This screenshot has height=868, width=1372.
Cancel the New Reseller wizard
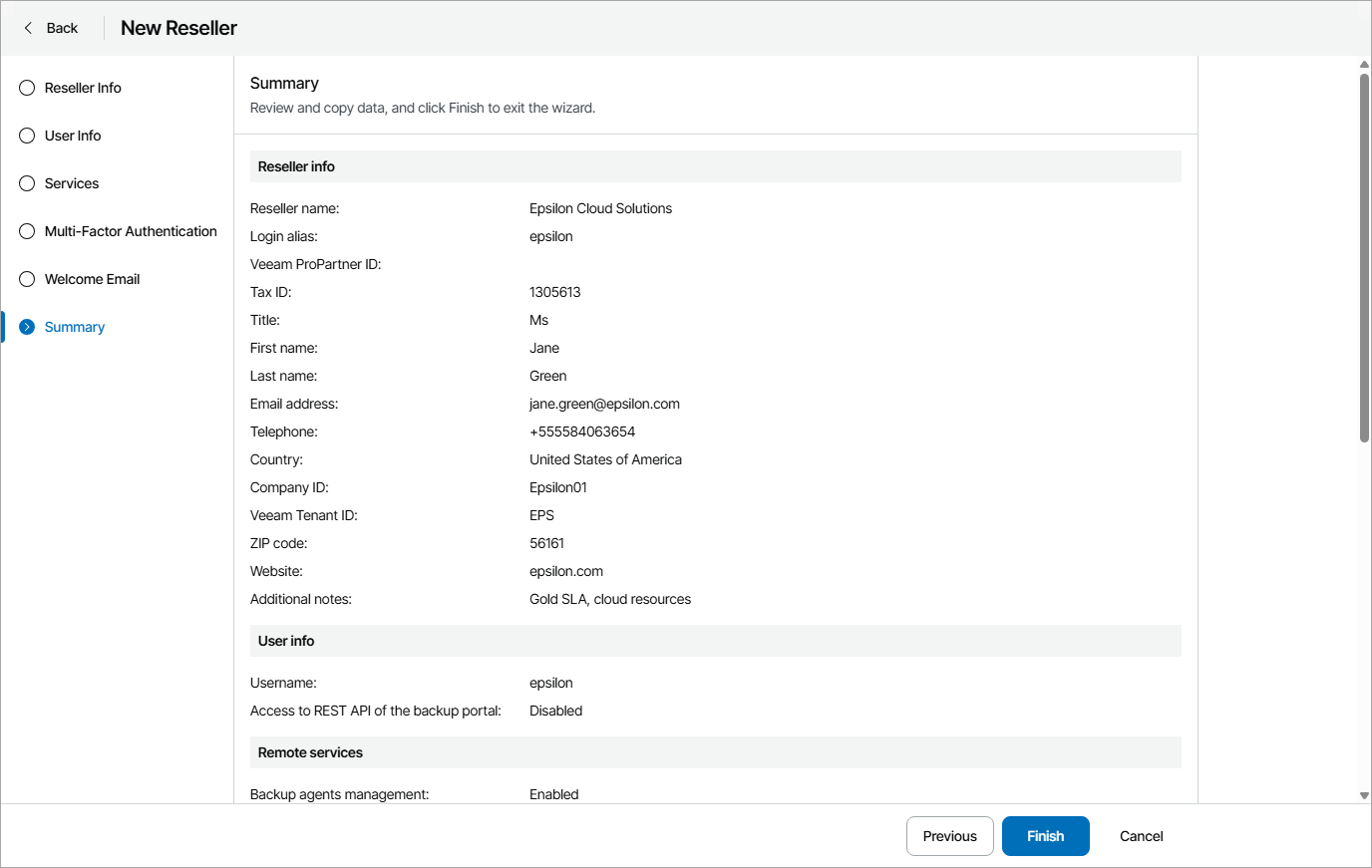tap(1140, 836)
